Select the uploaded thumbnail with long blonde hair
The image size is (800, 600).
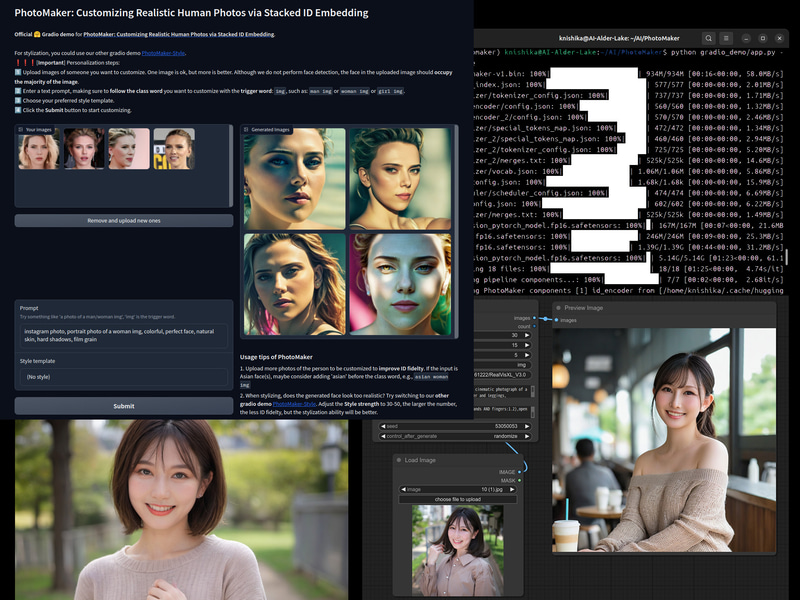pyautogui.click(x=39, y=148)
